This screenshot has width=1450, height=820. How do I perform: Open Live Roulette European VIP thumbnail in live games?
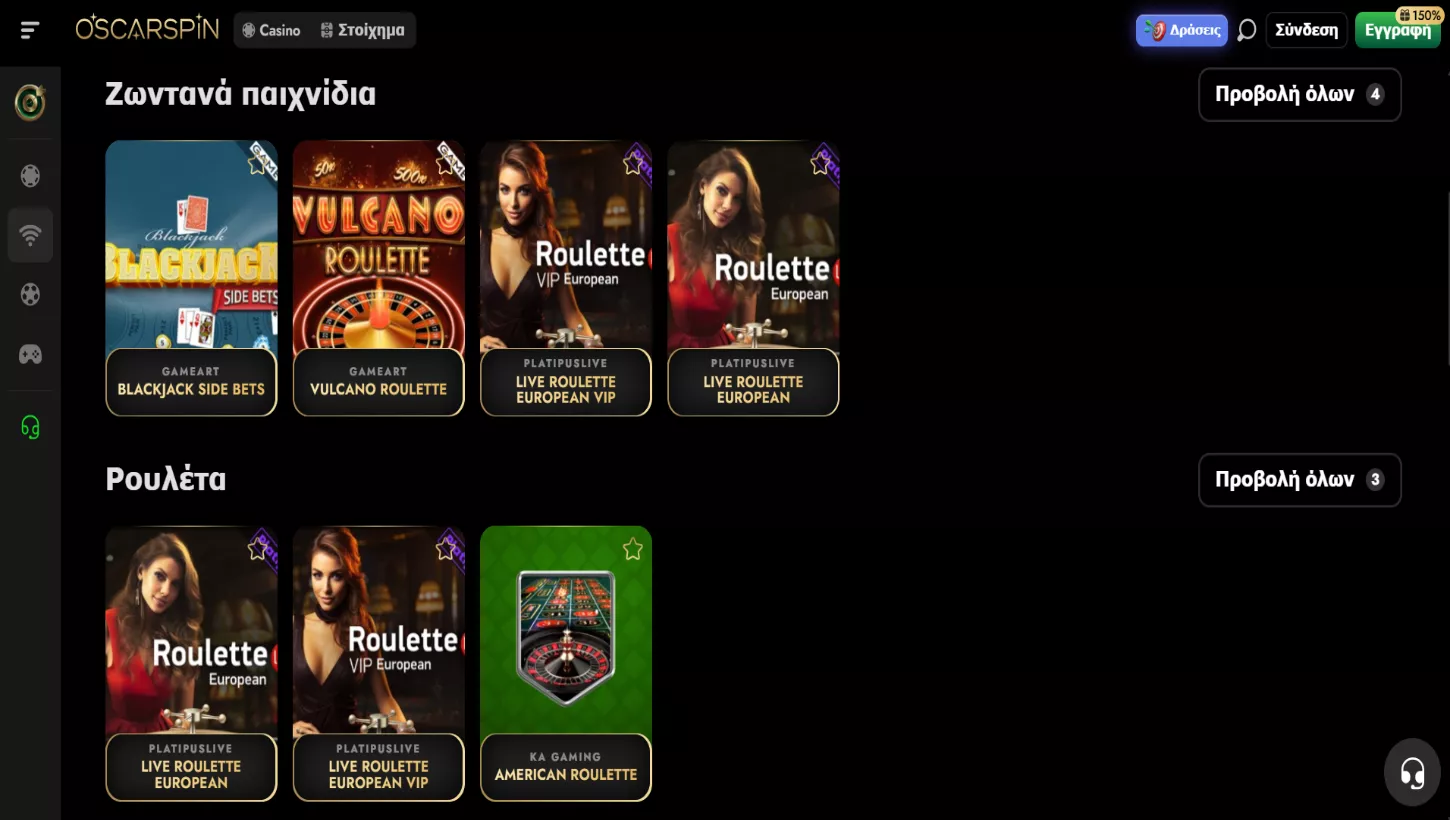point(566,278)
